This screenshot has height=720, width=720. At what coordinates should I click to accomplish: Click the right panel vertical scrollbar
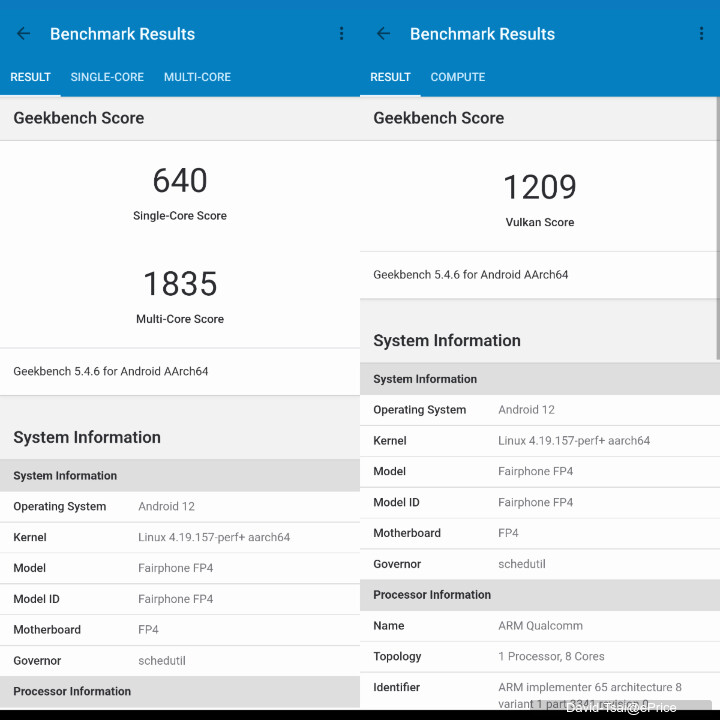click(x=718, y=228)
